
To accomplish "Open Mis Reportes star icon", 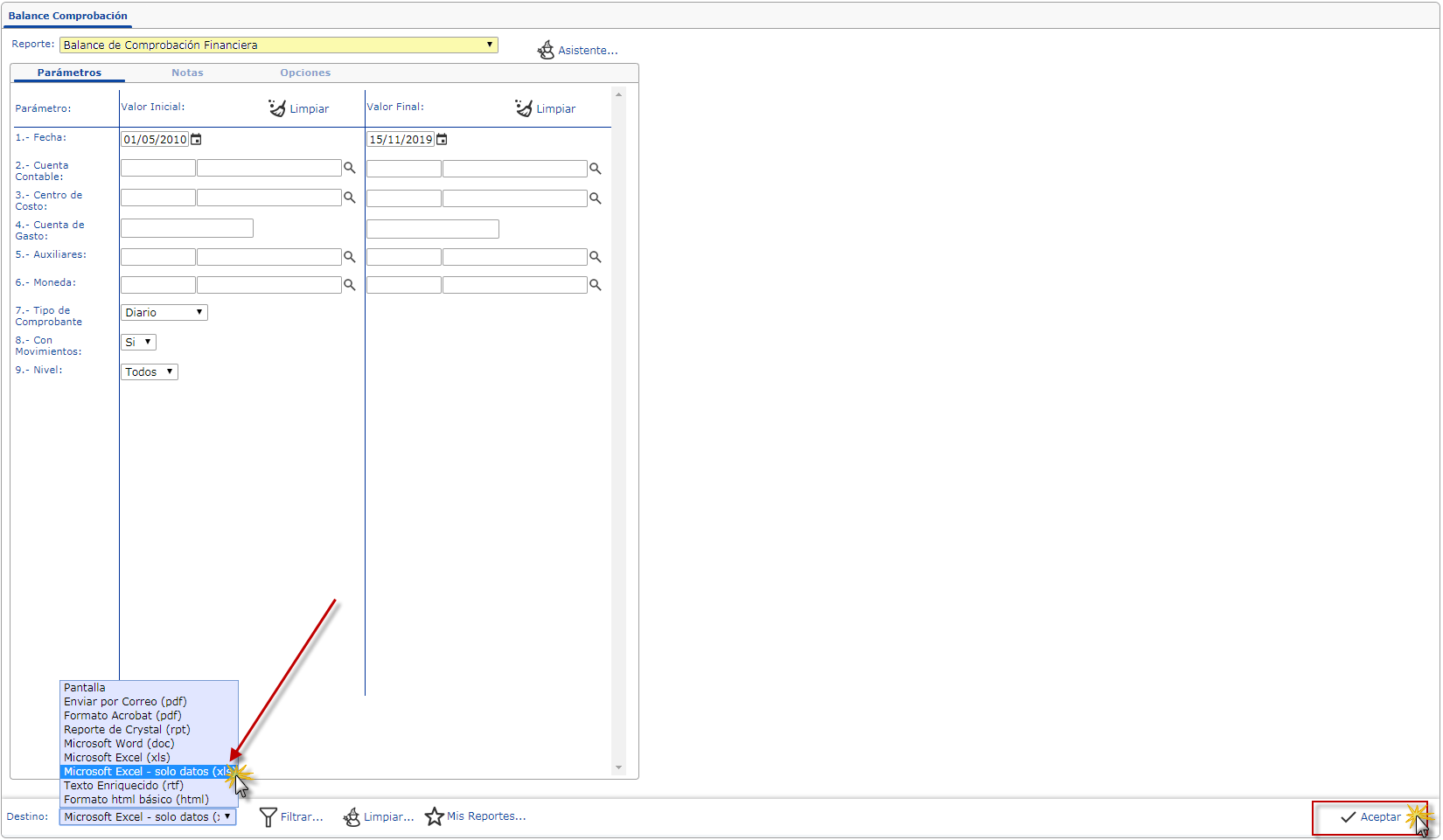I will coord(435,816).
